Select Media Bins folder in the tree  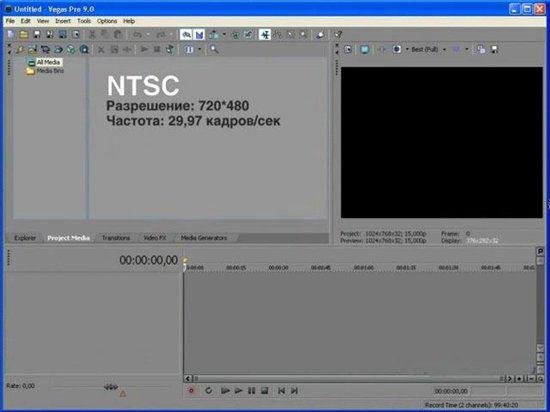pos(50,71)
